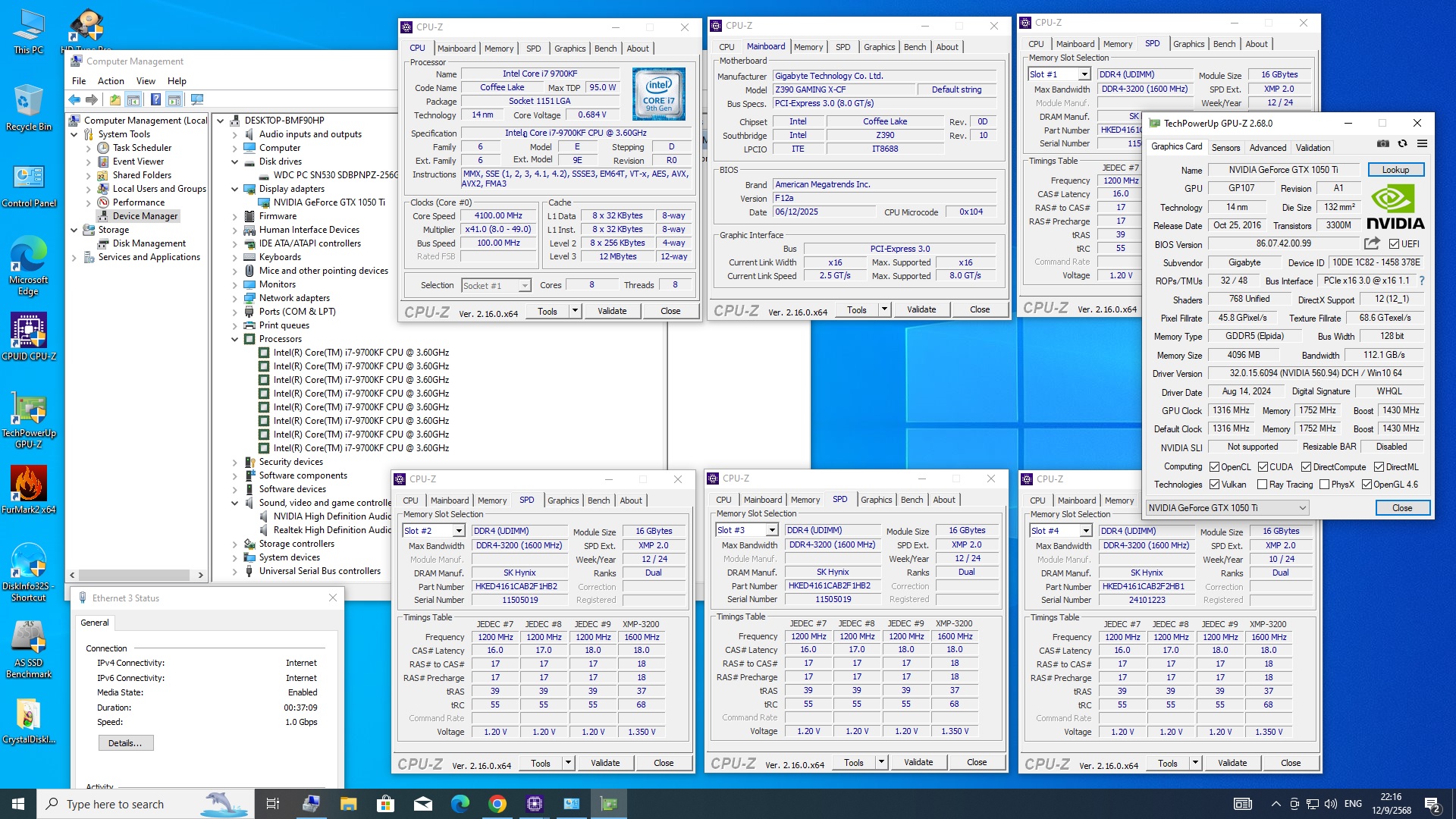1456x819 pixels.
Task: Click the Lookup button in GPU-Z
Action: click(x=1395, y=170)
